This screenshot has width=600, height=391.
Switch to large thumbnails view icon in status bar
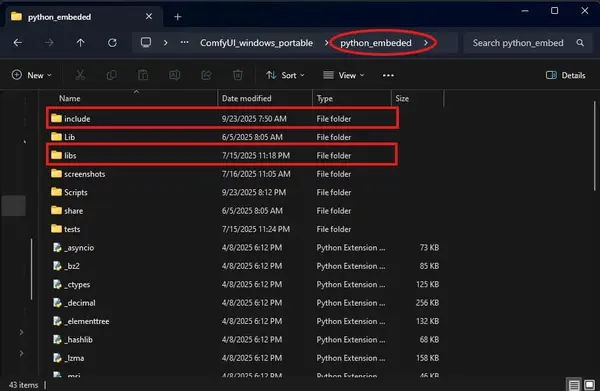(589, 384)
